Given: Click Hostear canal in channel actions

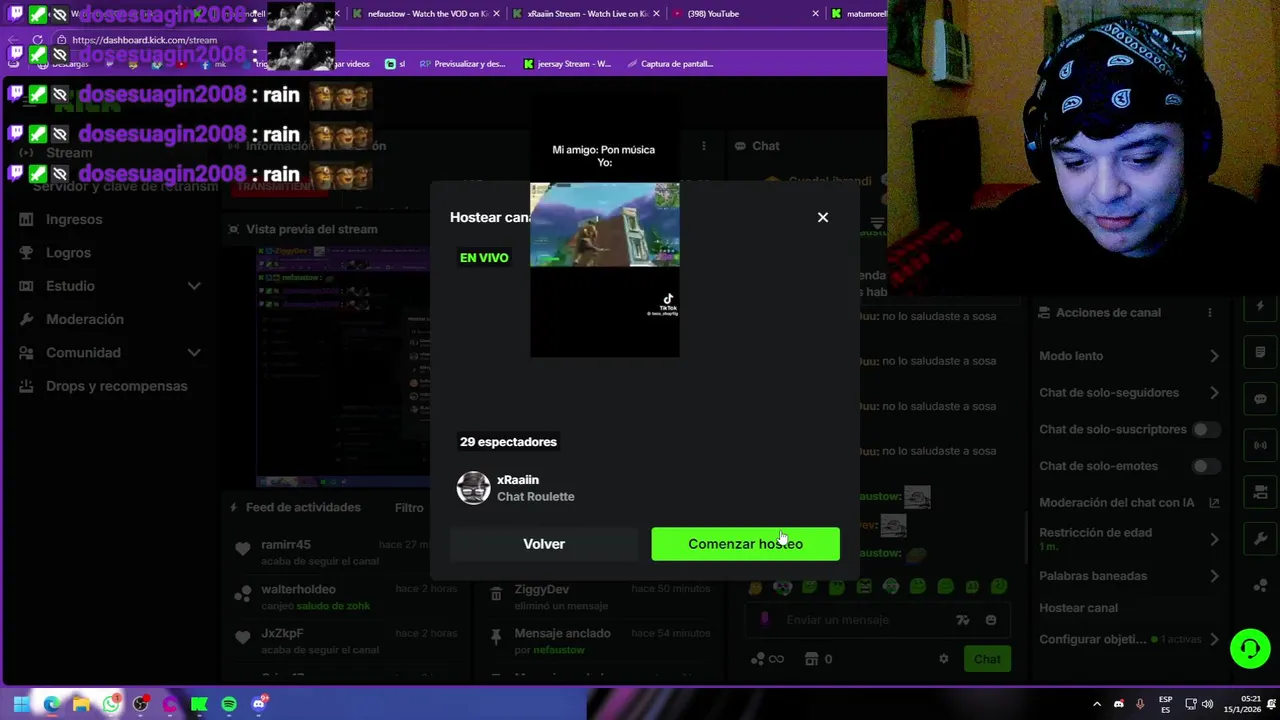Looking at the screenshot, I should coord(1078,608).
